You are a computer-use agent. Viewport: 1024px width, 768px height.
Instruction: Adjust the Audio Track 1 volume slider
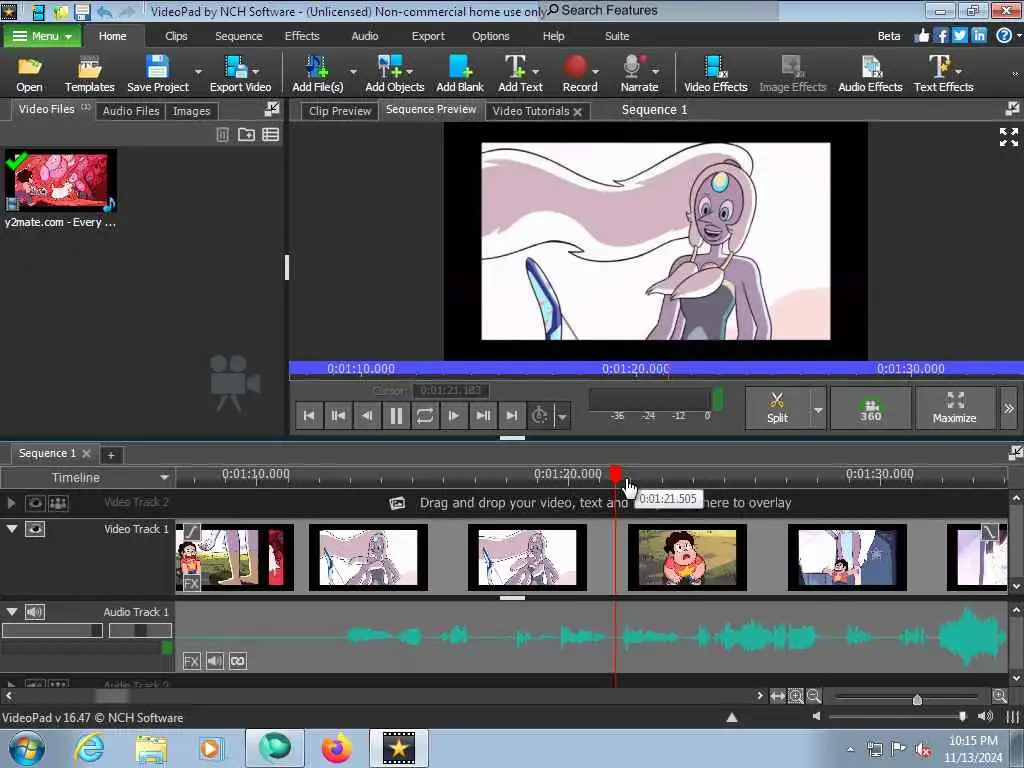tap(52, 630)
